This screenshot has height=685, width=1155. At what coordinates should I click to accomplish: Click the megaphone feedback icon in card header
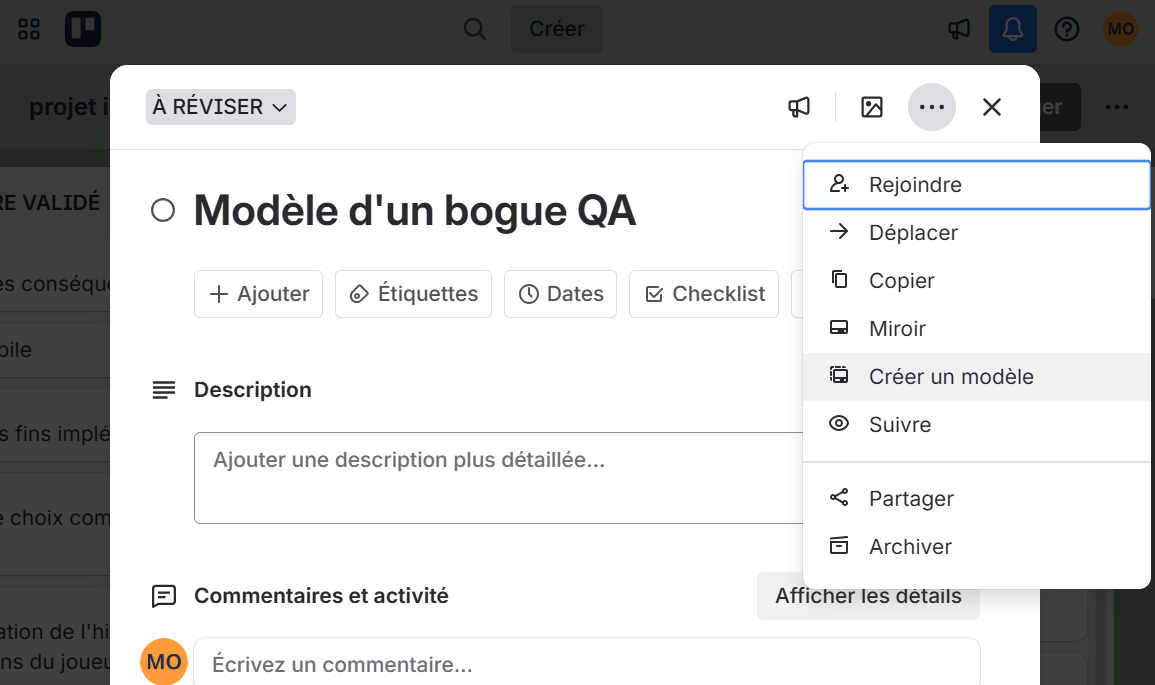tap(799, 107)
